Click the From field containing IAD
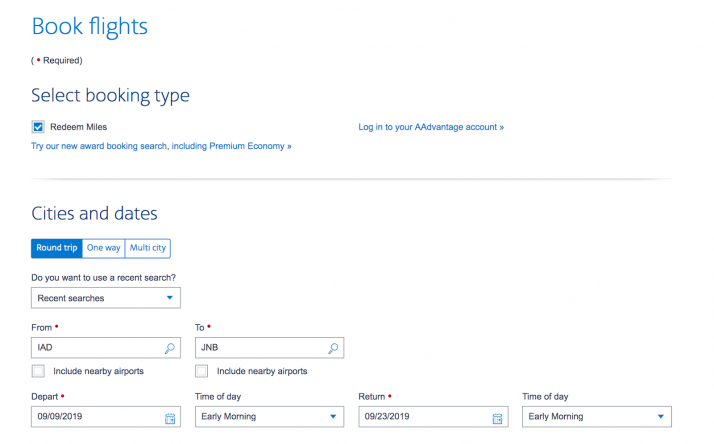The width and height of the screenshot is (714, 444). (x=95, y=349)
